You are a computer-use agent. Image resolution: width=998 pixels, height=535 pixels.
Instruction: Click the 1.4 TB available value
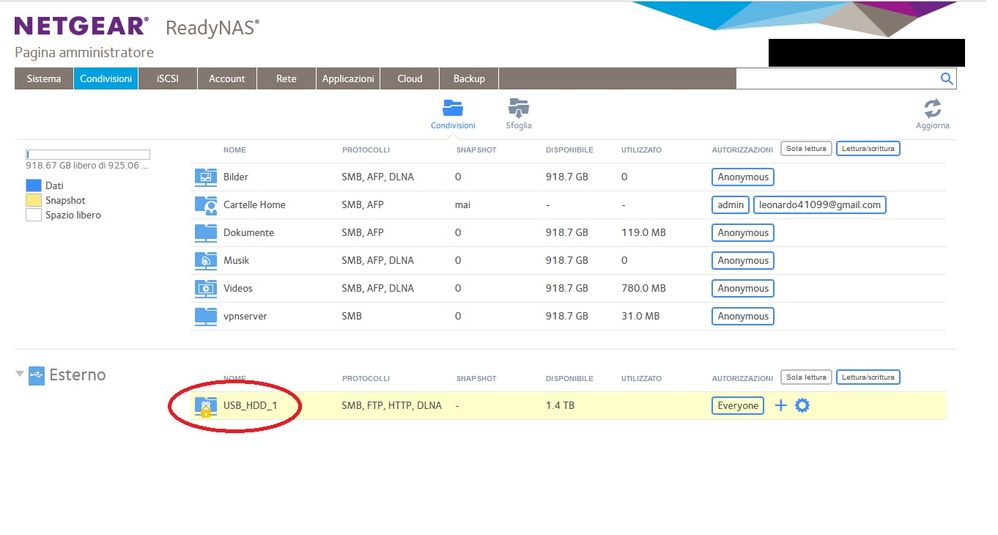coord(560,405)
